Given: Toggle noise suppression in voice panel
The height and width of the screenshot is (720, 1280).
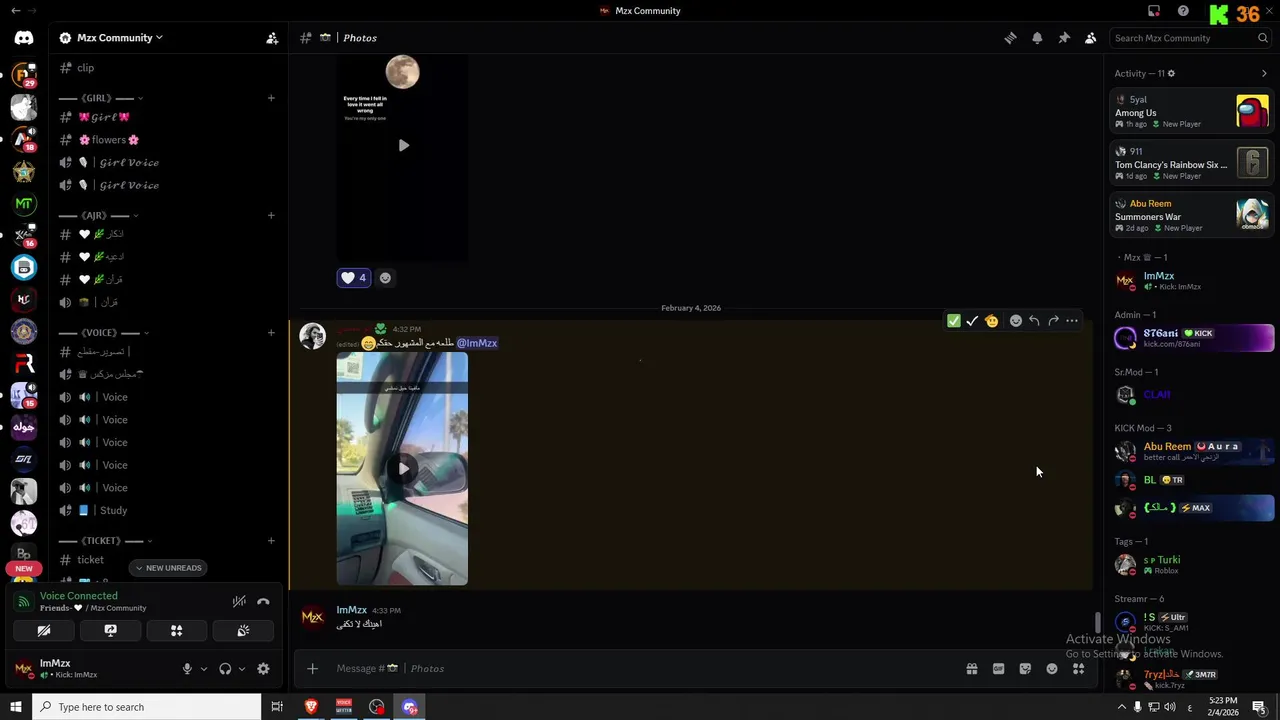Looking at the screenshot, I should tap(239, 601).
